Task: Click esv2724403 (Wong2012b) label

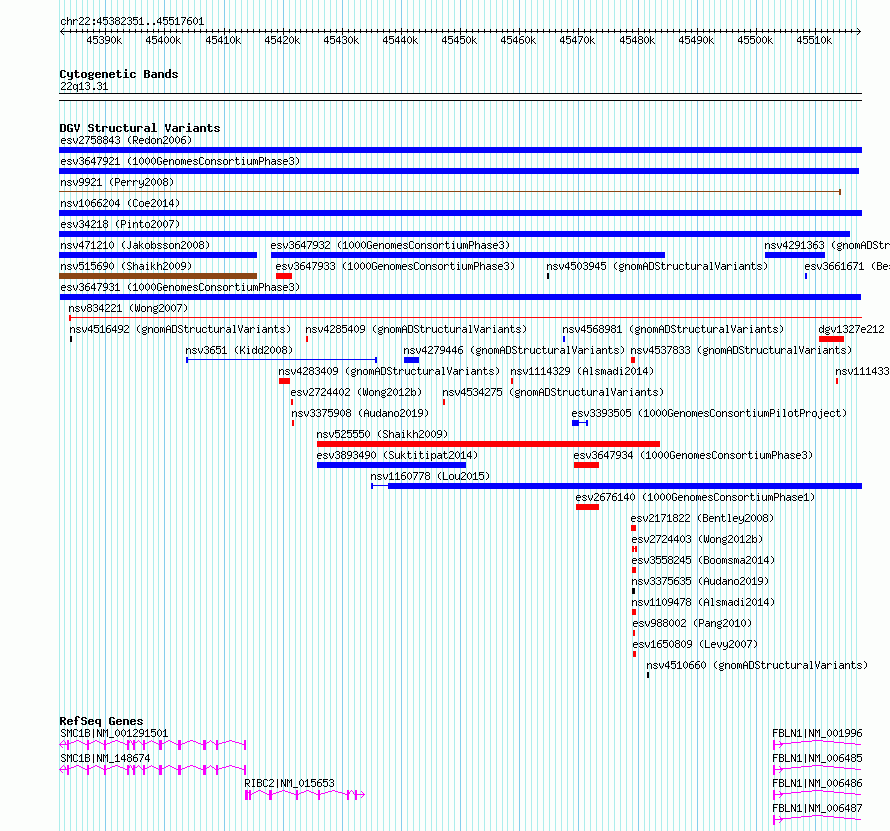Action: pos(697,539)
